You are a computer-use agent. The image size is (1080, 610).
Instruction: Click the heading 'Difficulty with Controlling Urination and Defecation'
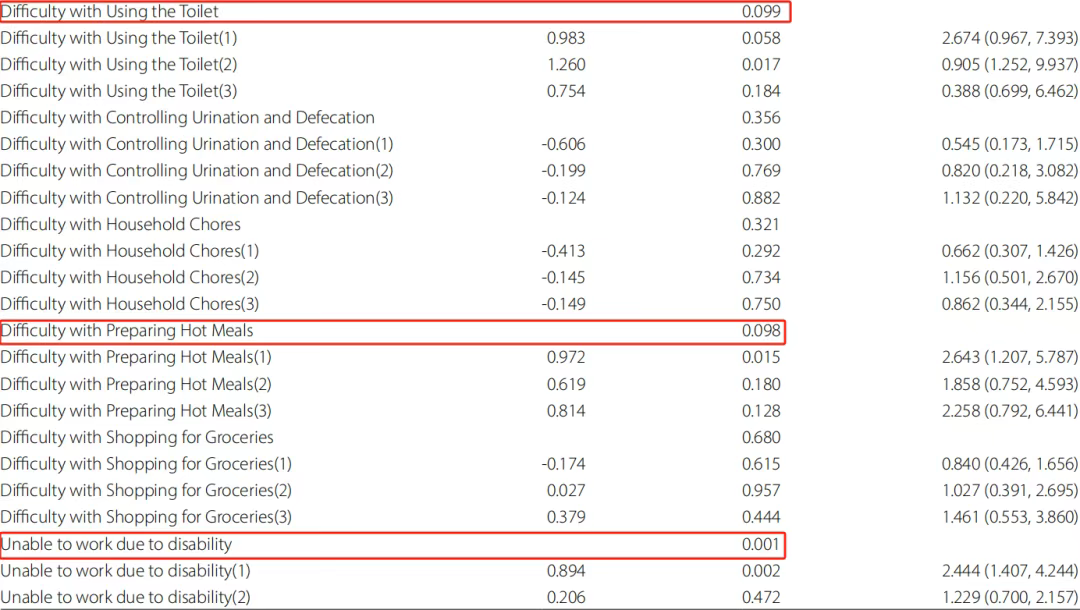[x=187, y=118]
